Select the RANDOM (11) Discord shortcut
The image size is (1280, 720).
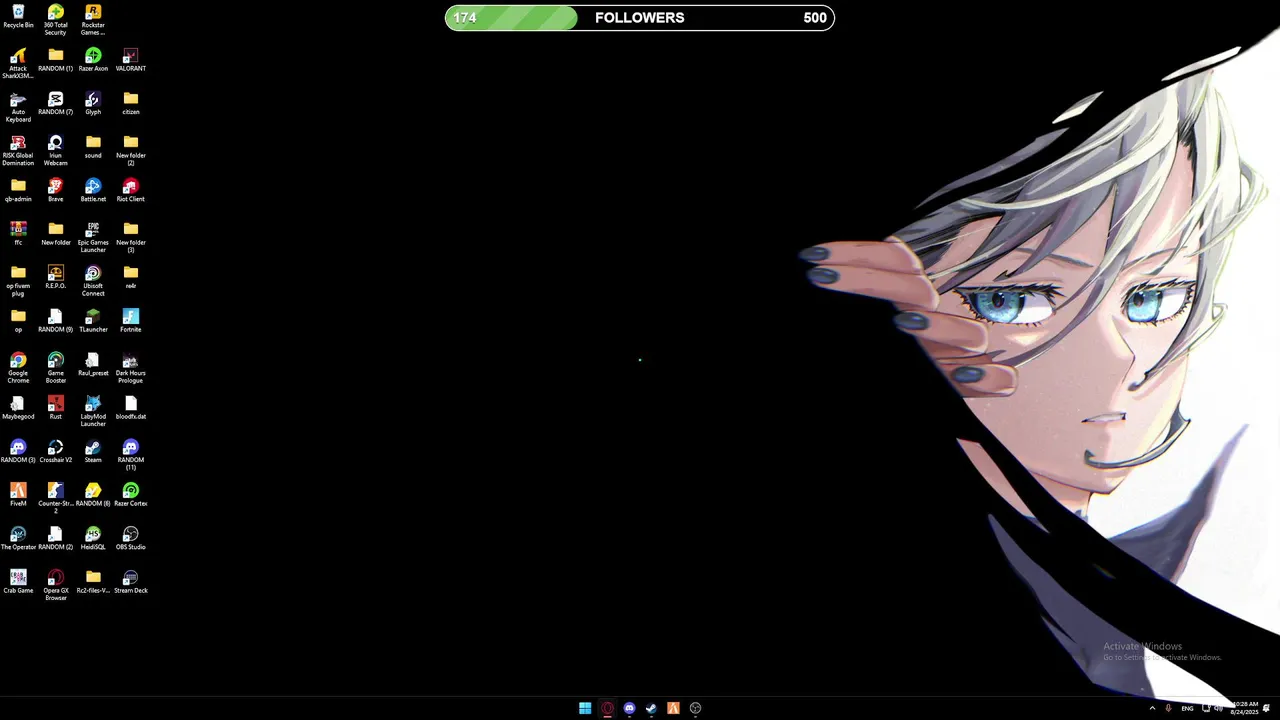coord(130,455)
